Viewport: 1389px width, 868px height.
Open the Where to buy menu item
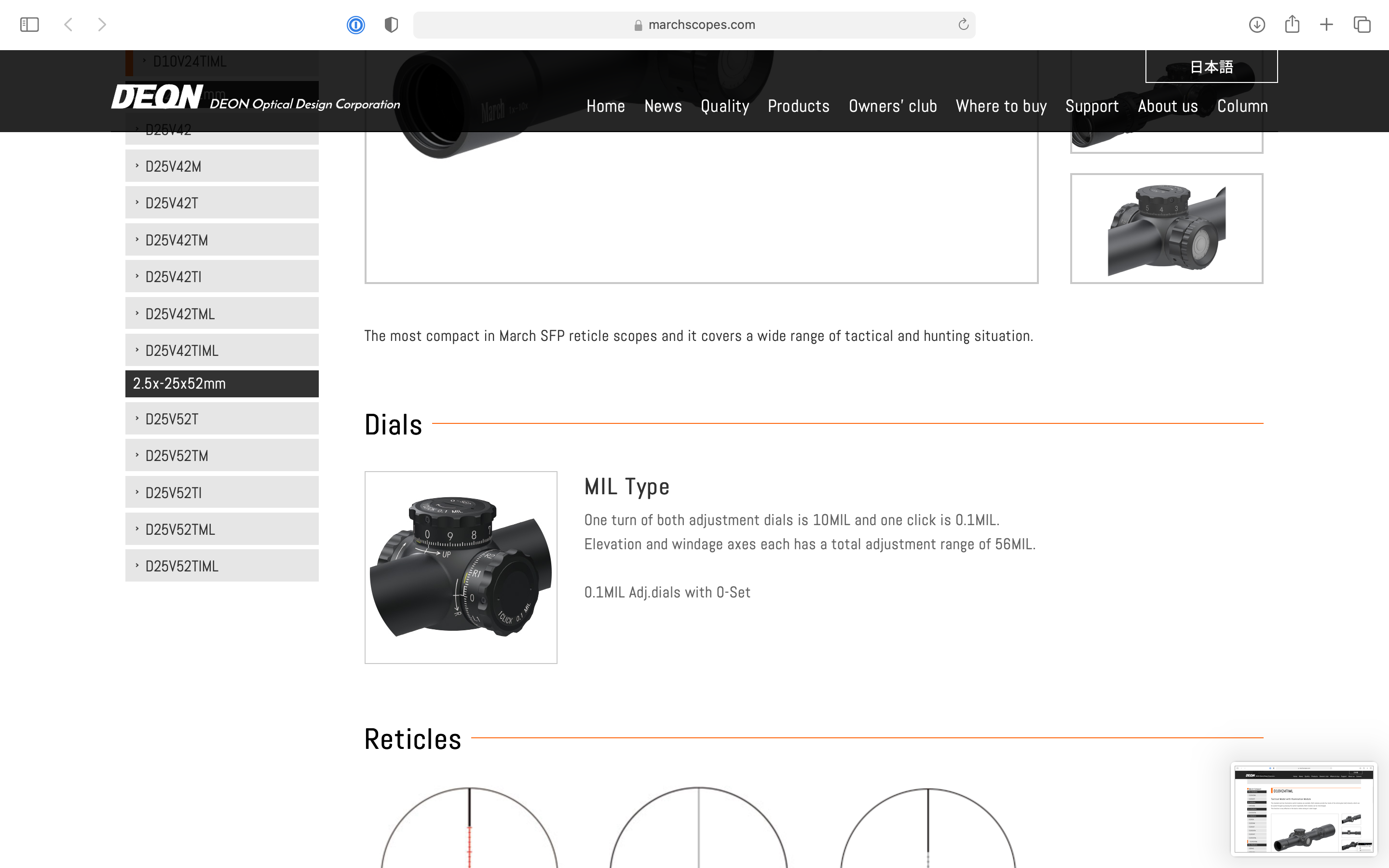tap(1001, 106)
